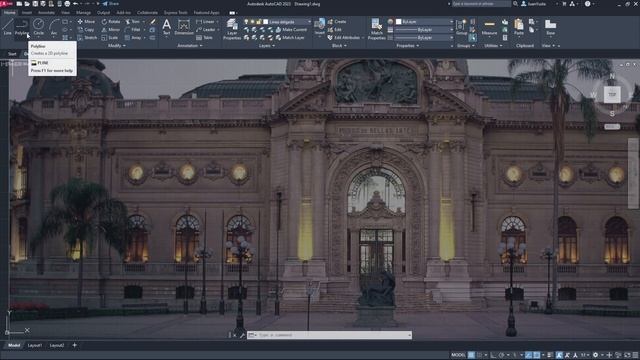Activate the Array command

tap(133, 38)
